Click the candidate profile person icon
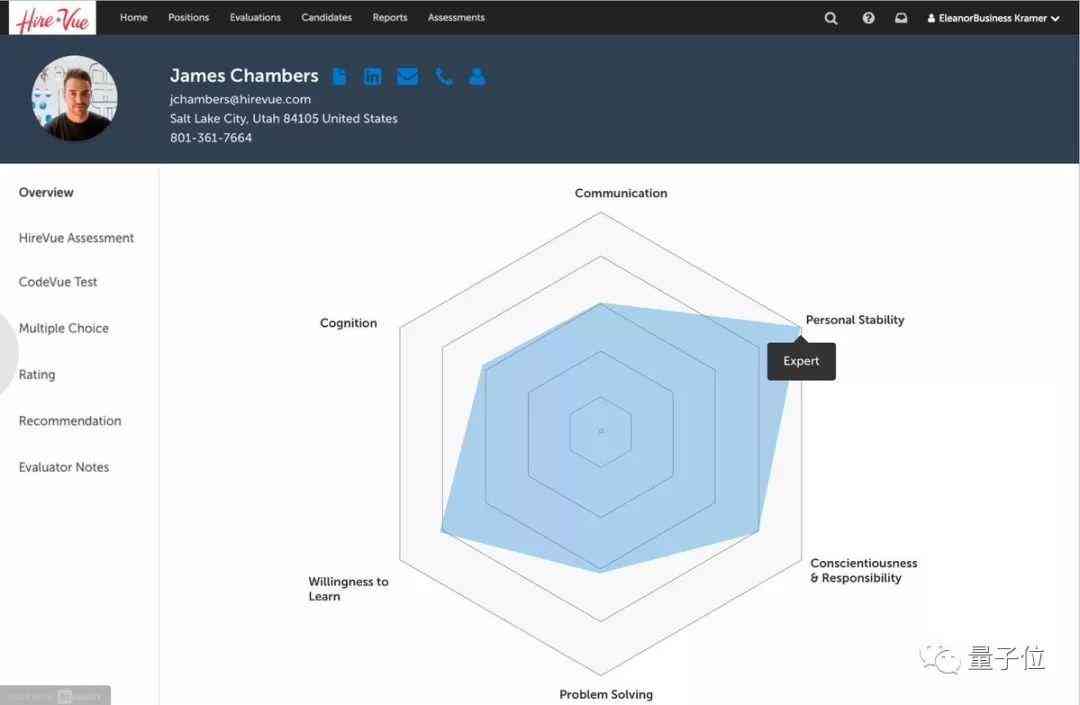Screen dimensions: 1080x705 pos(477,76)
